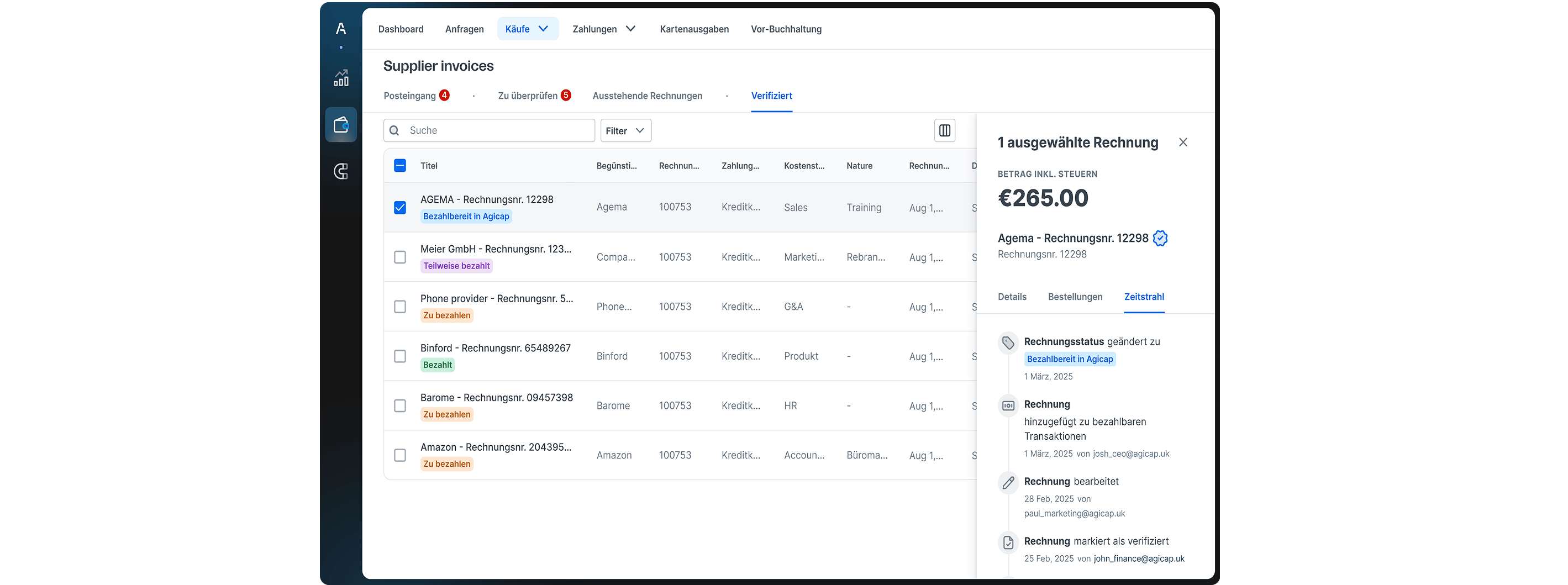
Task: Click the document check icon for verified event
Action: pos(1008,542)
